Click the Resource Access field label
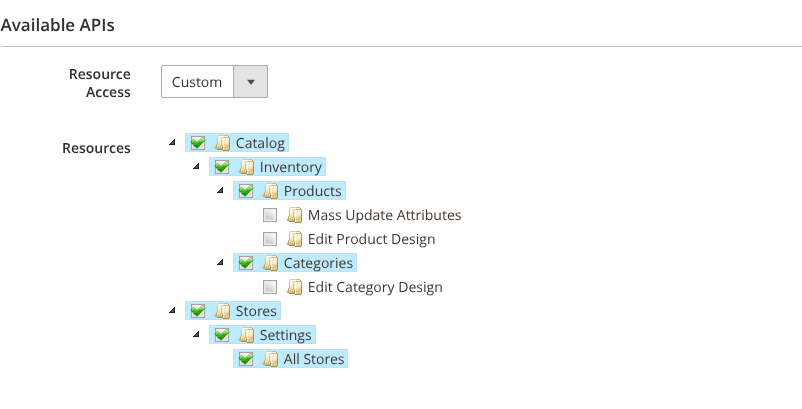802x409 pixels. coord(100,83)
